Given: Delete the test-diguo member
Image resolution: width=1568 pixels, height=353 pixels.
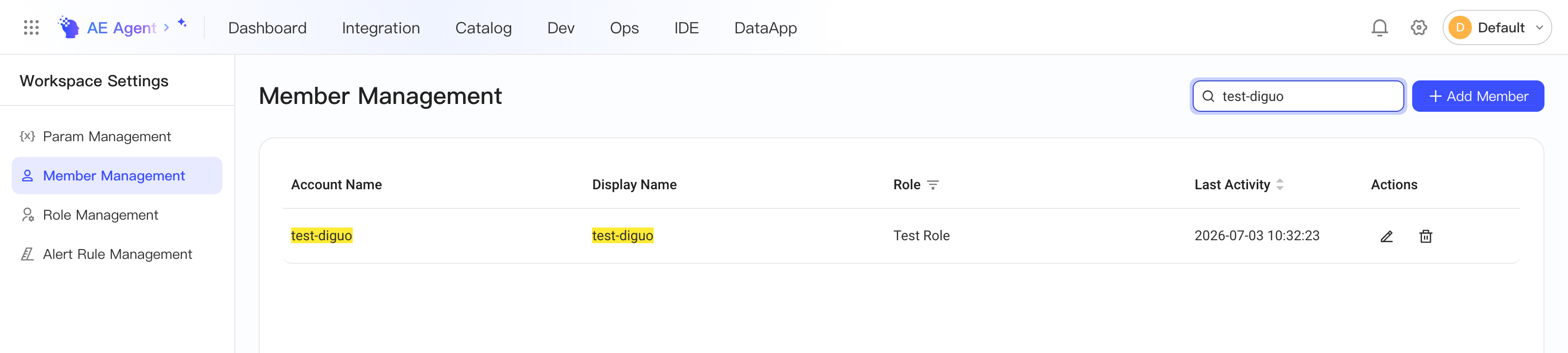Looking at the screenshot, I should (1425, 236).
